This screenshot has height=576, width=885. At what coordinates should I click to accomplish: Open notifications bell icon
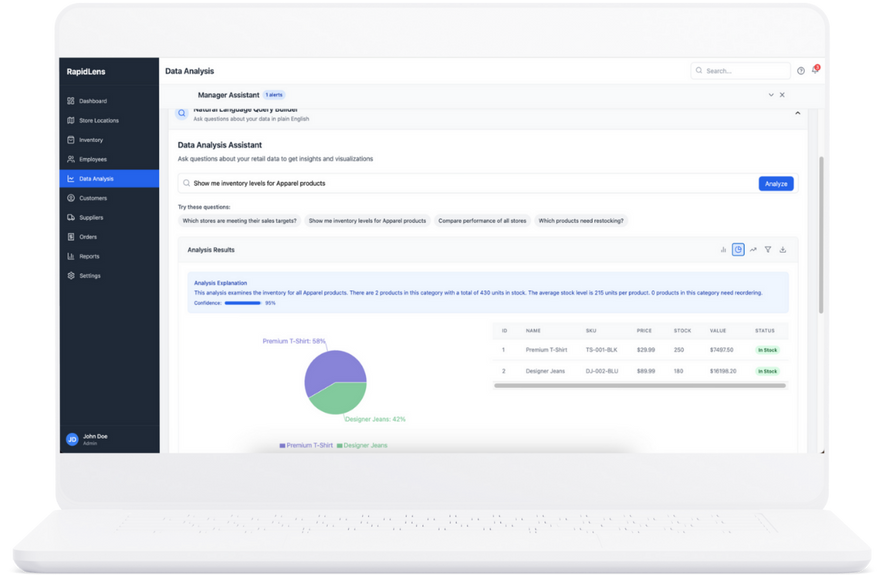click(815, 70)
